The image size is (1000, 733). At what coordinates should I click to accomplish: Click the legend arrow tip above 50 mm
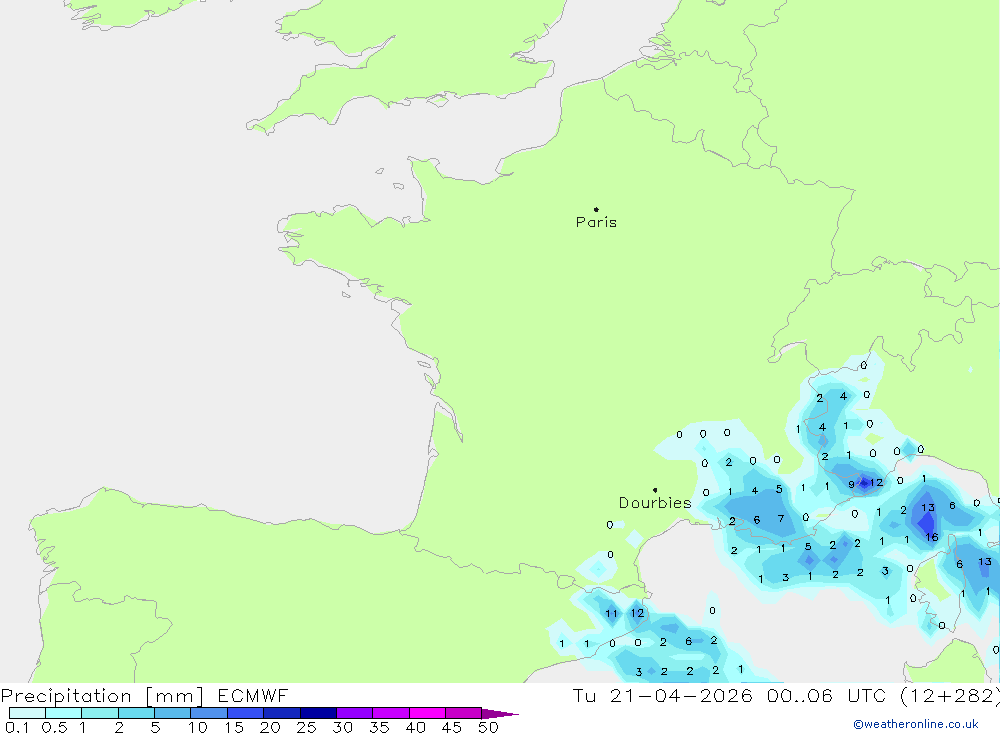pyautogui.click(x=501, y=714)
